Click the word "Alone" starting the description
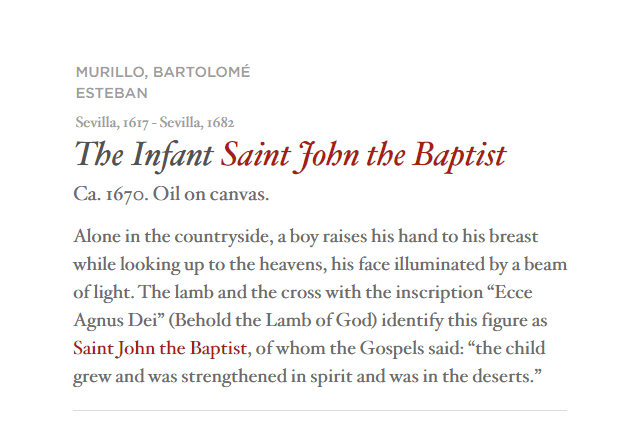The image size is (637, 444). (x=97, y=236)
